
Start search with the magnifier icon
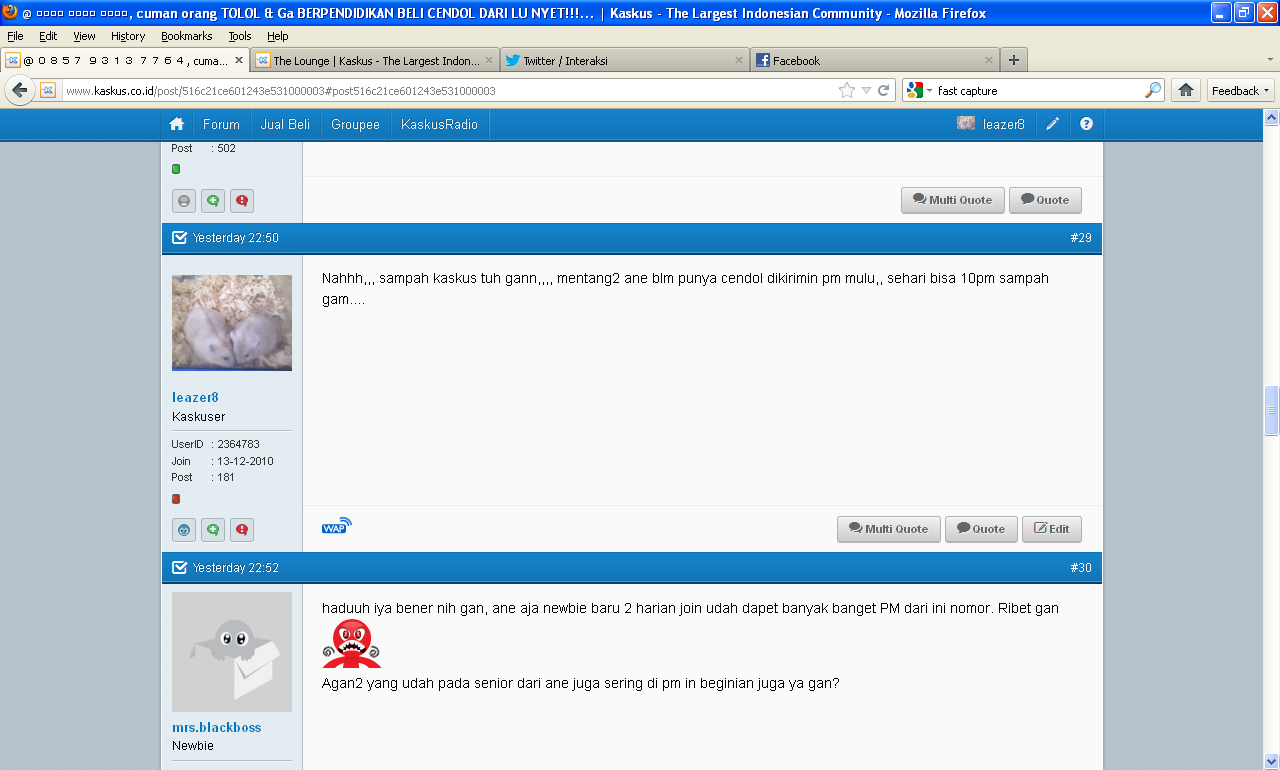(1154, 90)
